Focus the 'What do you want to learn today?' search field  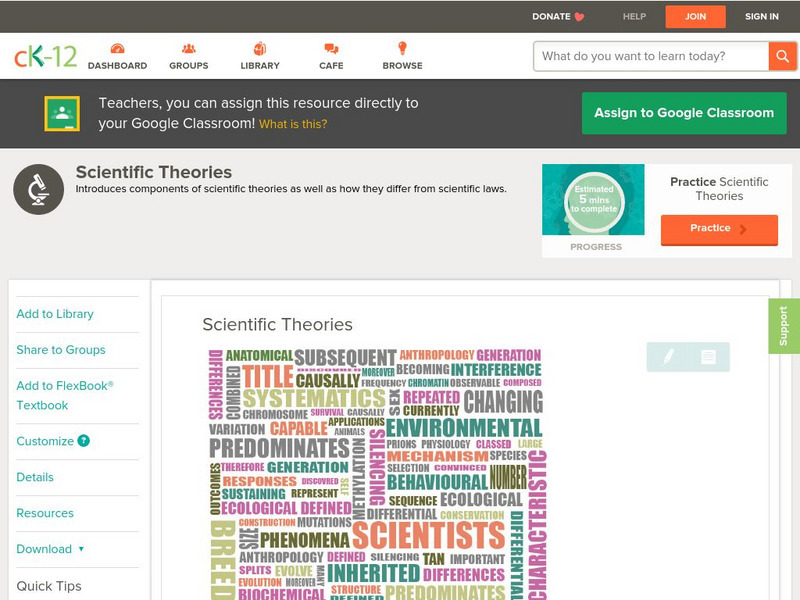[651, 56]
